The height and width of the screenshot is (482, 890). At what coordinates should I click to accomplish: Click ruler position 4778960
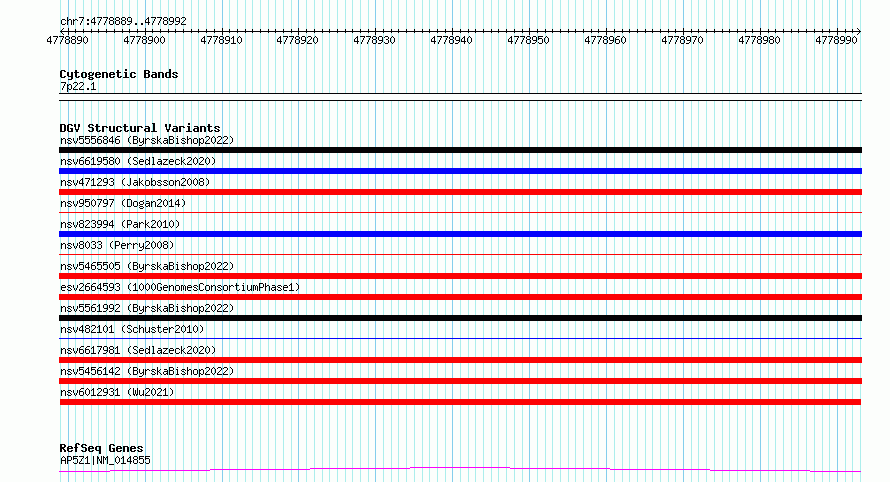pyautogui.click(x=606, y=40)
